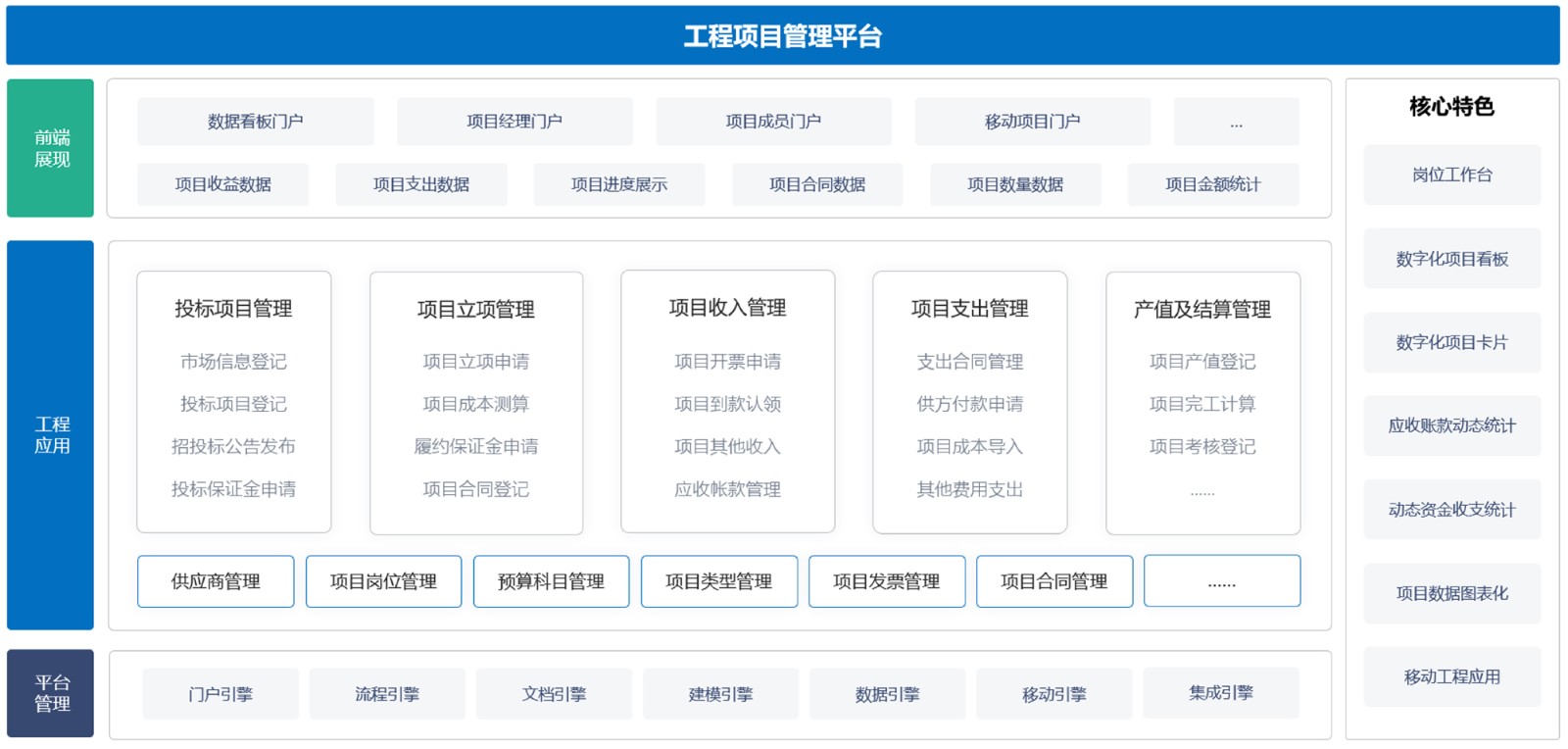Click 供方付款申请 entry
The image size is (1568, 749).
[970, 404]
